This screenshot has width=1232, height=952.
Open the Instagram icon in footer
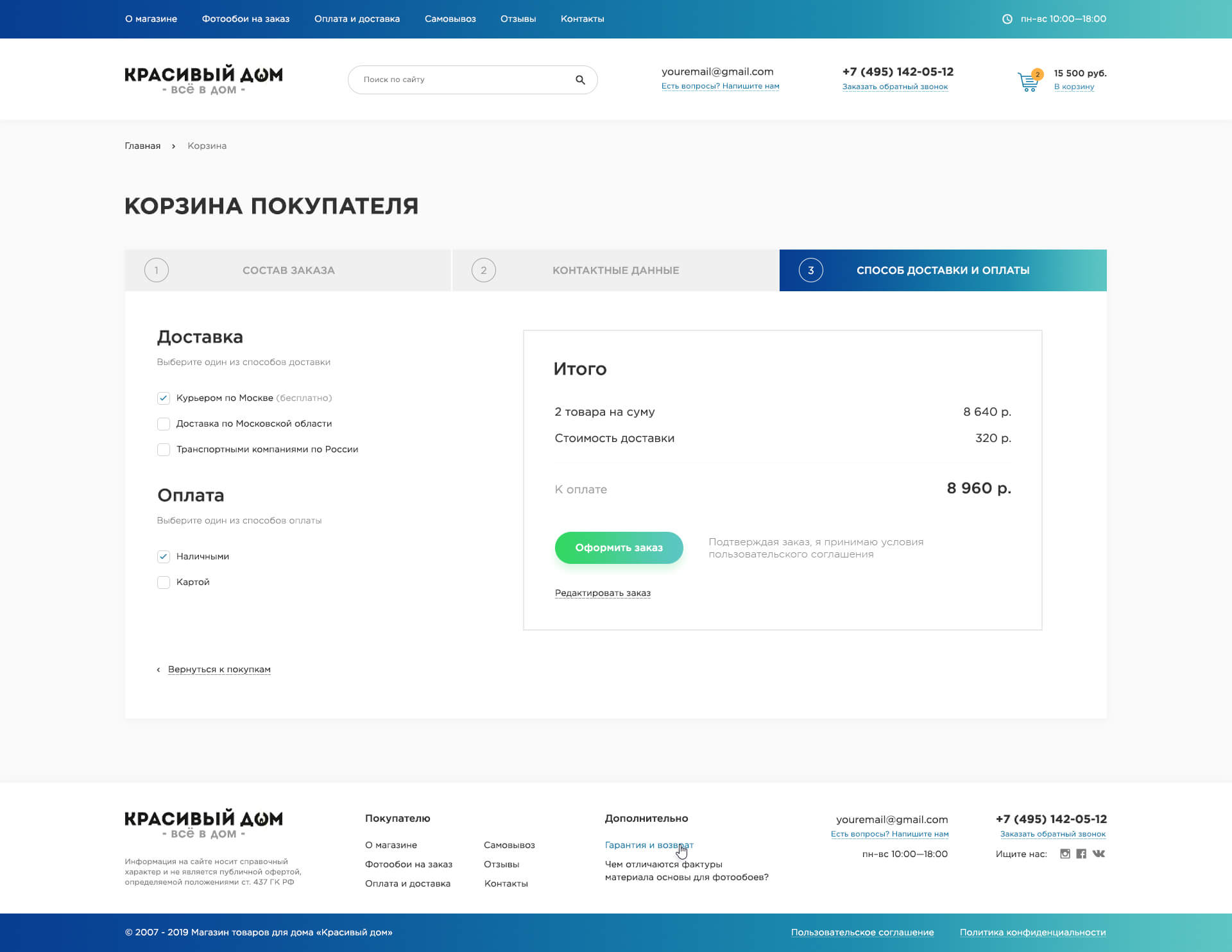[1065, 854]
